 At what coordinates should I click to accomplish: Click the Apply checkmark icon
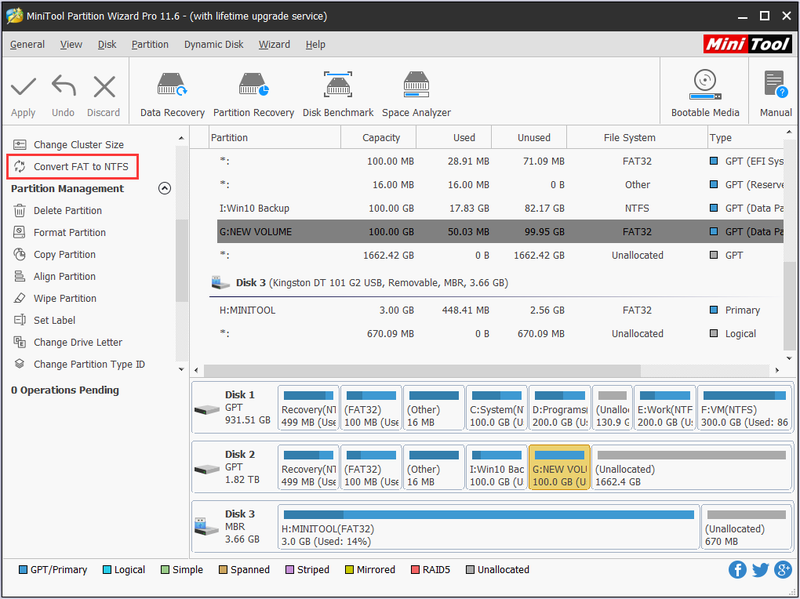coord(23,87)
